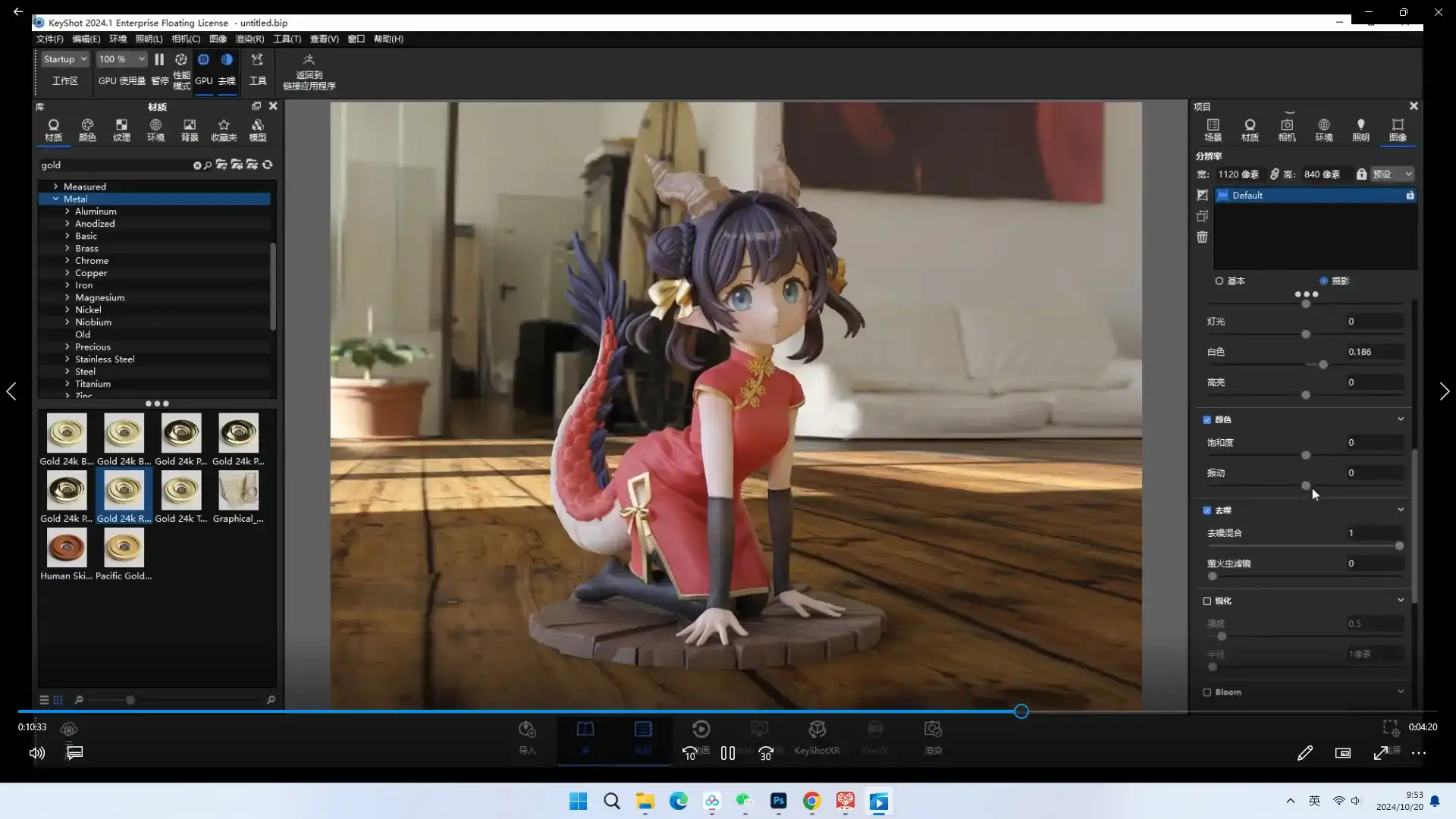
Task: Uncheck the 去噪 denoise checkbox
Action: [x=1207, y=510]
